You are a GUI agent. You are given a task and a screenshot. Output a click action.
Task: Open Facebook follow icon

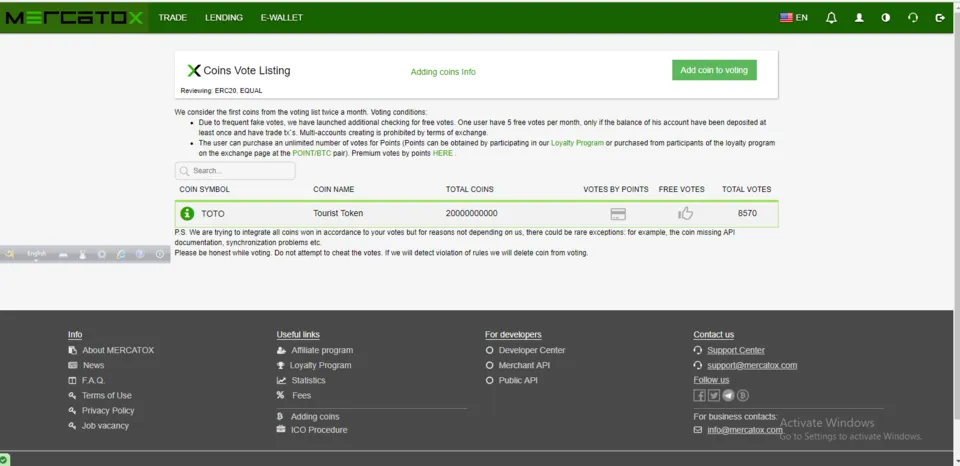699,396
